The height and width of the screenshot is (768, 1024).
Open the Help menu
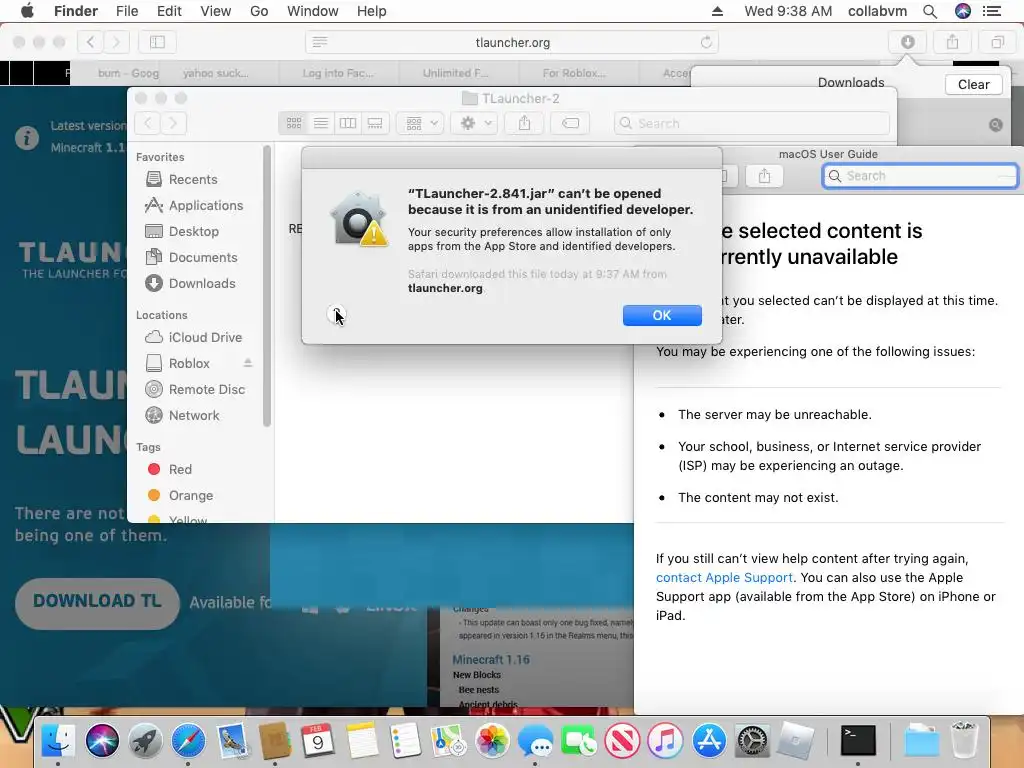372,11
